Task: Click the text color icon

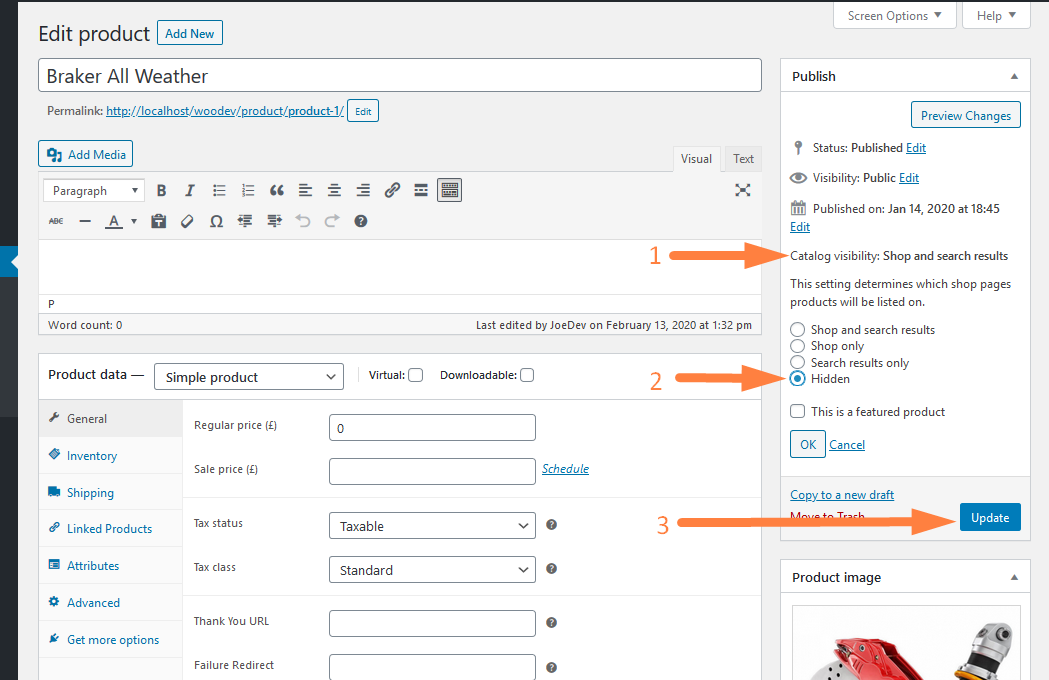Action: [x=114, y=221]
